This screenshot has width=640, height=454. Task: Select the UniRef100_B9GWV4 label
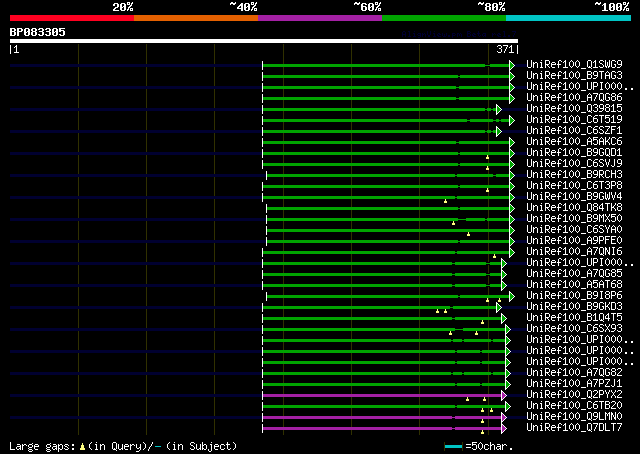point(574,197)
